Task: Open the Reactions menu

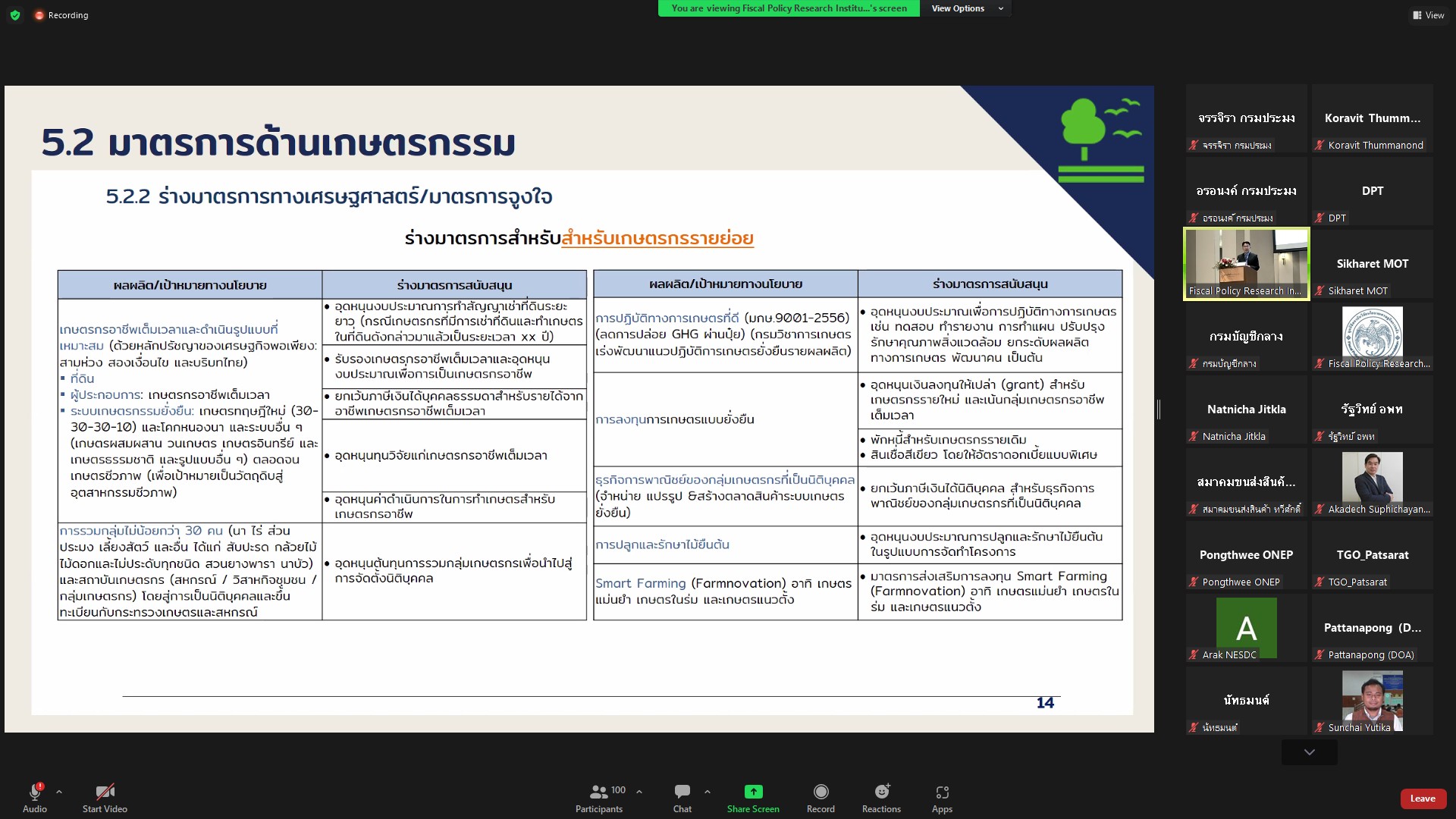Action: [881, 792]
